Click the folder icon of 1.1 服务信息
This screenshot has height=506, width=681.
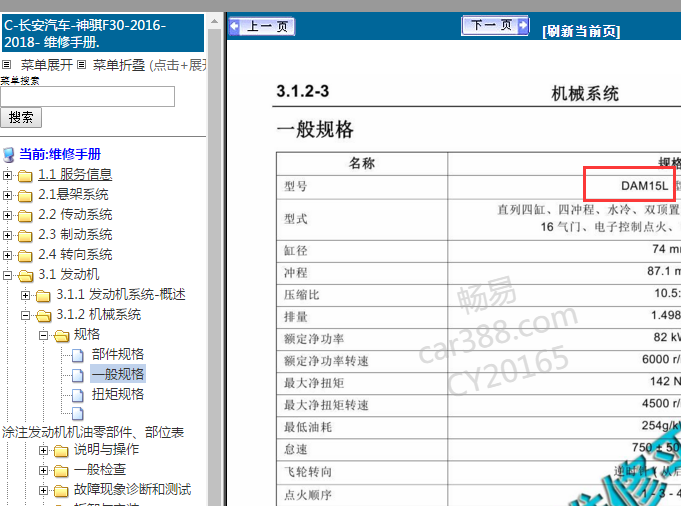point(25,176)
